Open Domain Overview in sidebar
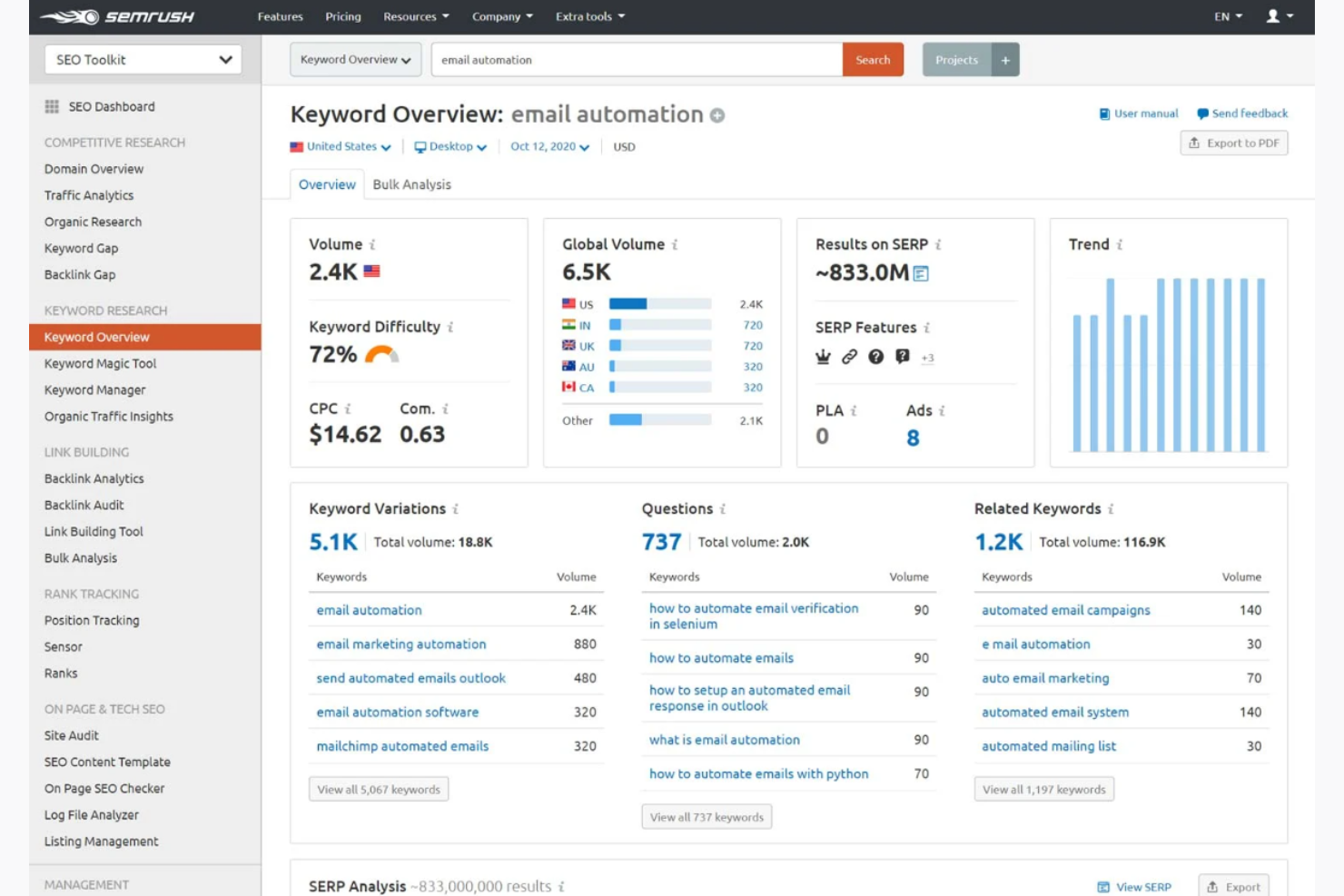Screen dimensions: 1344x896 94,169
